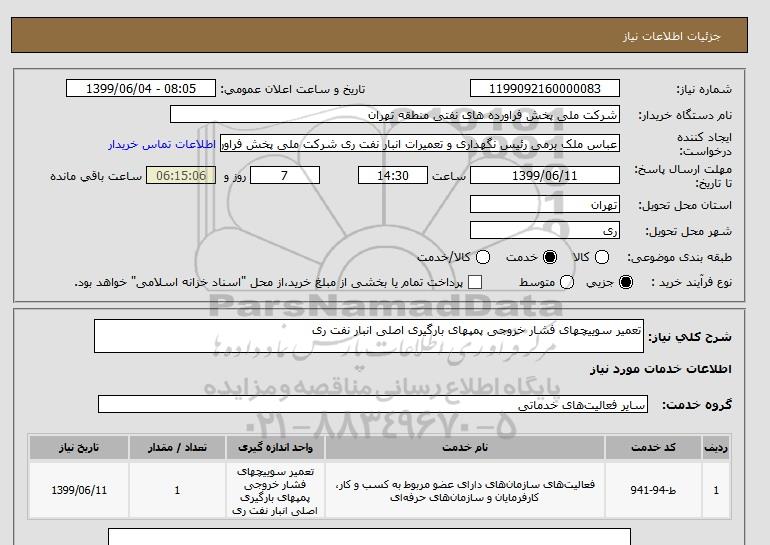Screen dimensions: 770x545
Task: Click the need number field 1199092160000083
Action: click(545, 88)
